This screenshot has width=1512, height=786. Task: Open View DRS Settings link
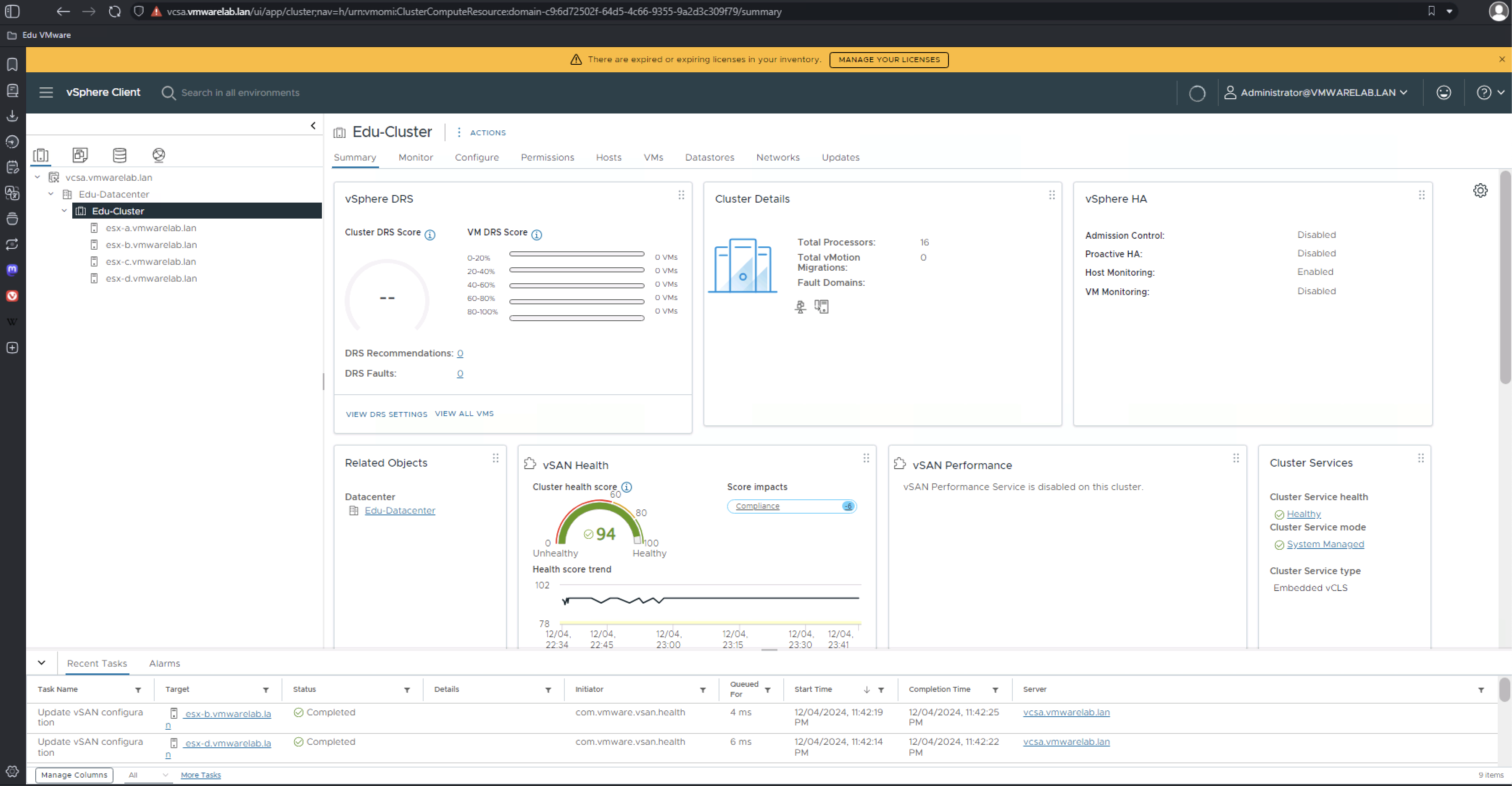[x=386, y=414]
